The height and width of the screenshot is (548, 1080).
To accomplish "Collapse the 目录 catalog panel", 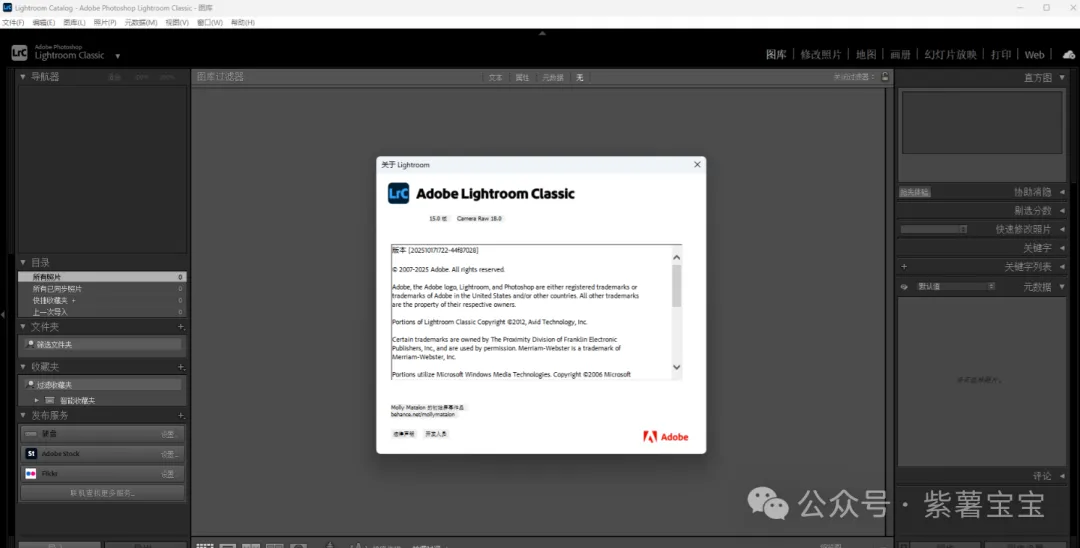I will point(23,263).
